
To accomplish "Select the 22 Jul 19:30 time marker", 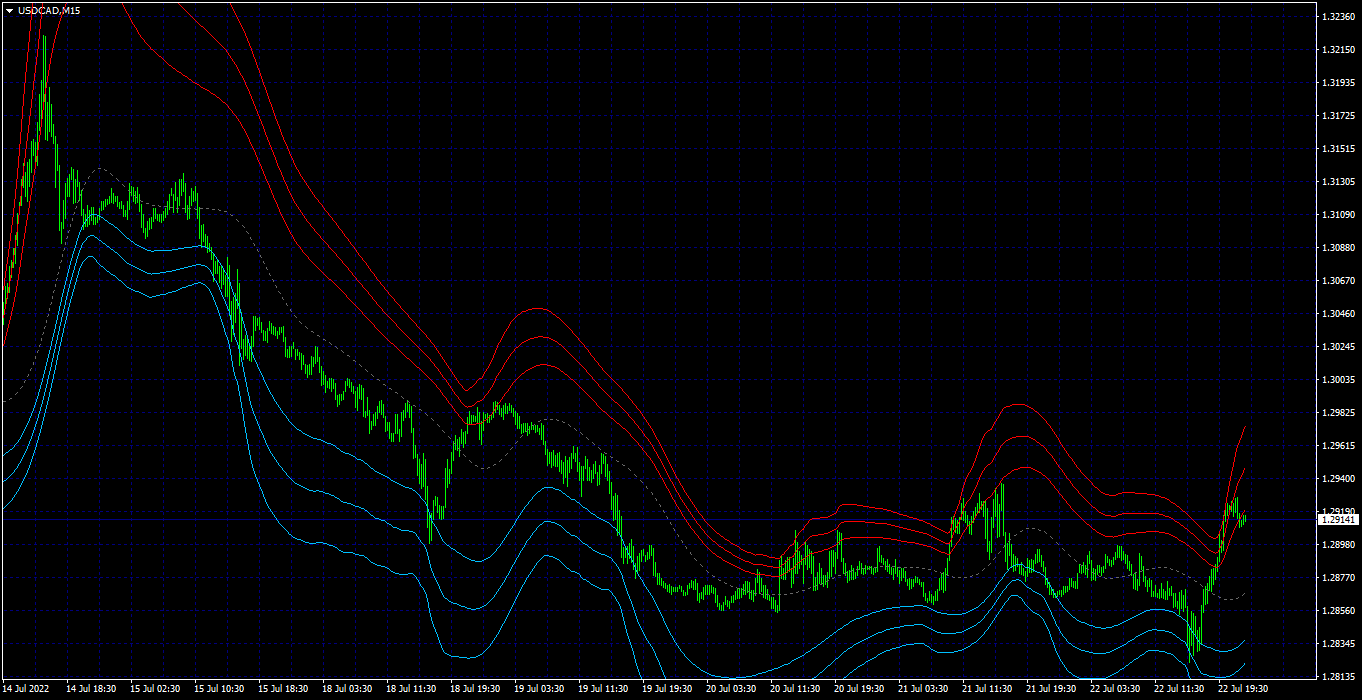I will [1243, 689].
